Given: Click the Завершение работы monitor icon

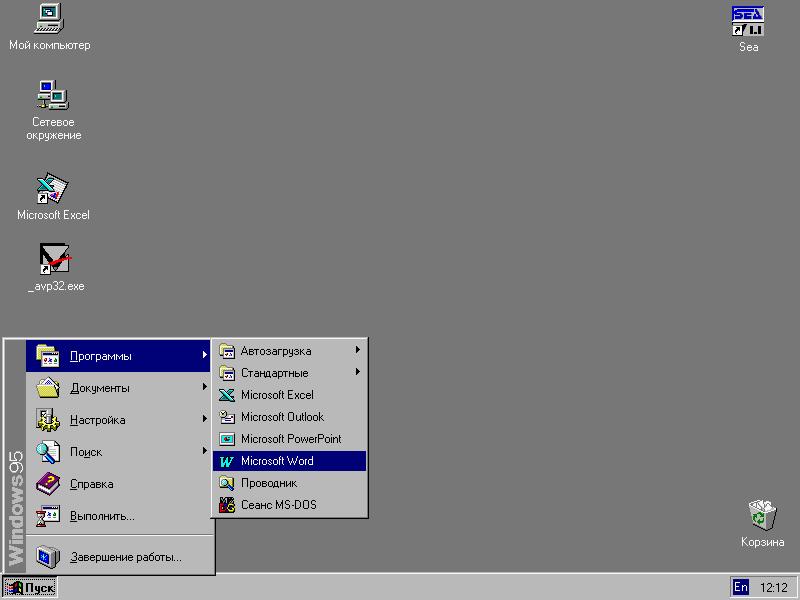Looking at the screenshot, I should tap(48, 557).
